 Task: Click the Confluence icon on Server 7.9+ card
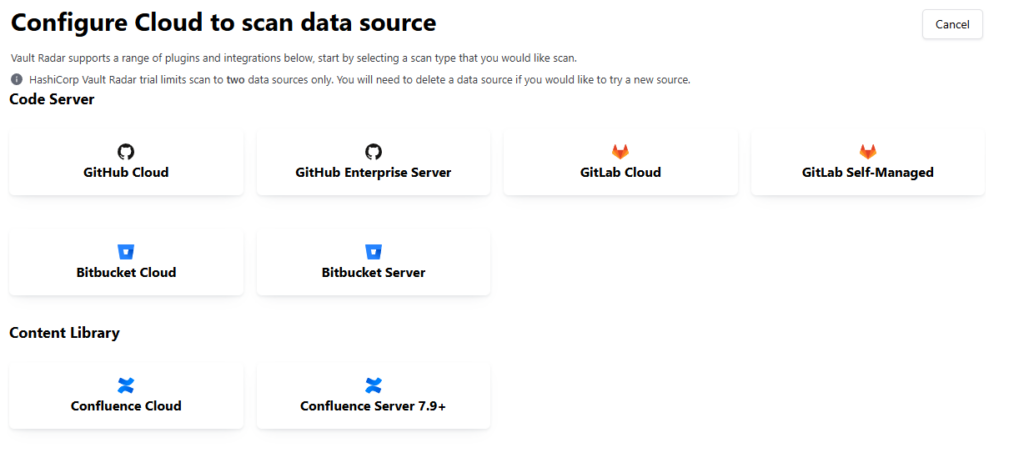[x=373, y=385]
